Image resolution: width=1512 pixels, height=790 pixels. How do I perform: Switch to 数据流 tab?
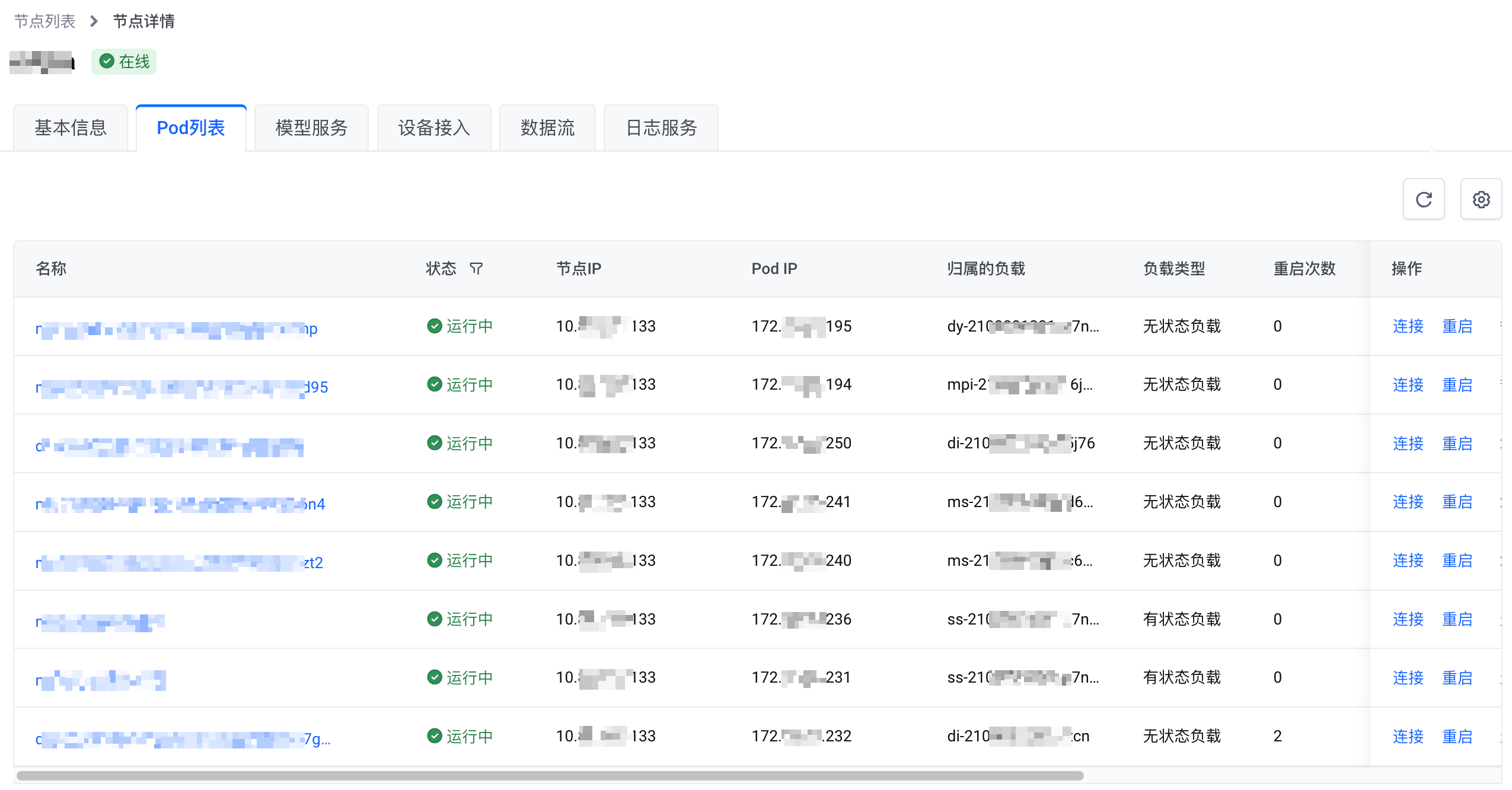click(x=547, y=128)
